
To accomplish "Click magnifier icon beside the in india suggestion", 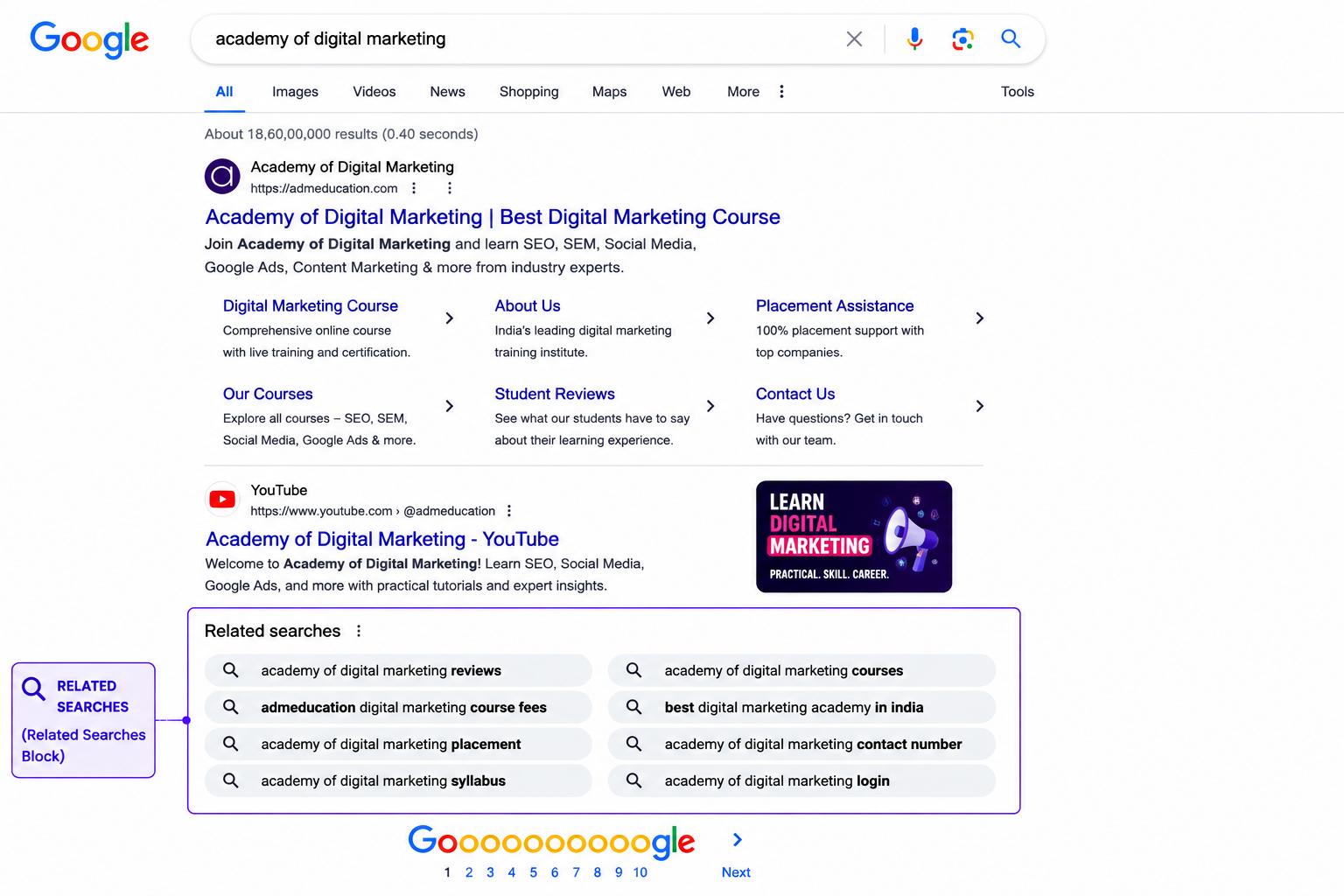I will (x=634, y=707).
